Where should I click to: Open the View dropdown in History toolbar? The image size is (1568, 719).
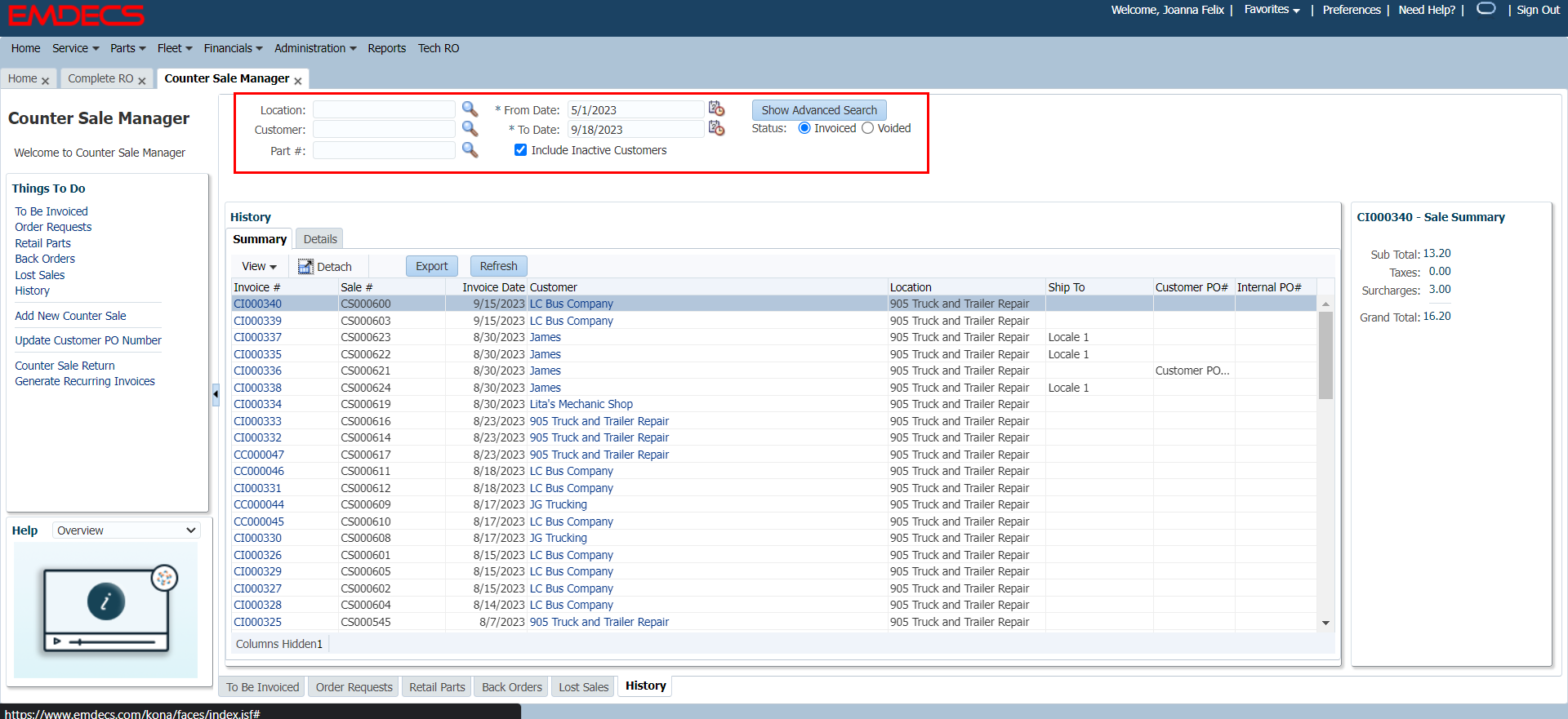click(x=259, y=266)
